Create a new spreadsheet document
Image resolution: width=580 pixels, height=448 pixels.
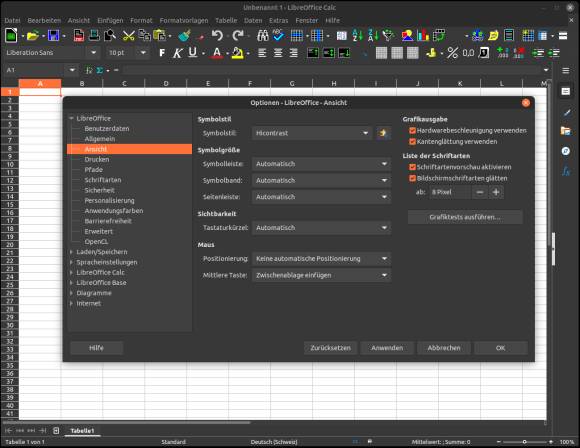point(11,36)
